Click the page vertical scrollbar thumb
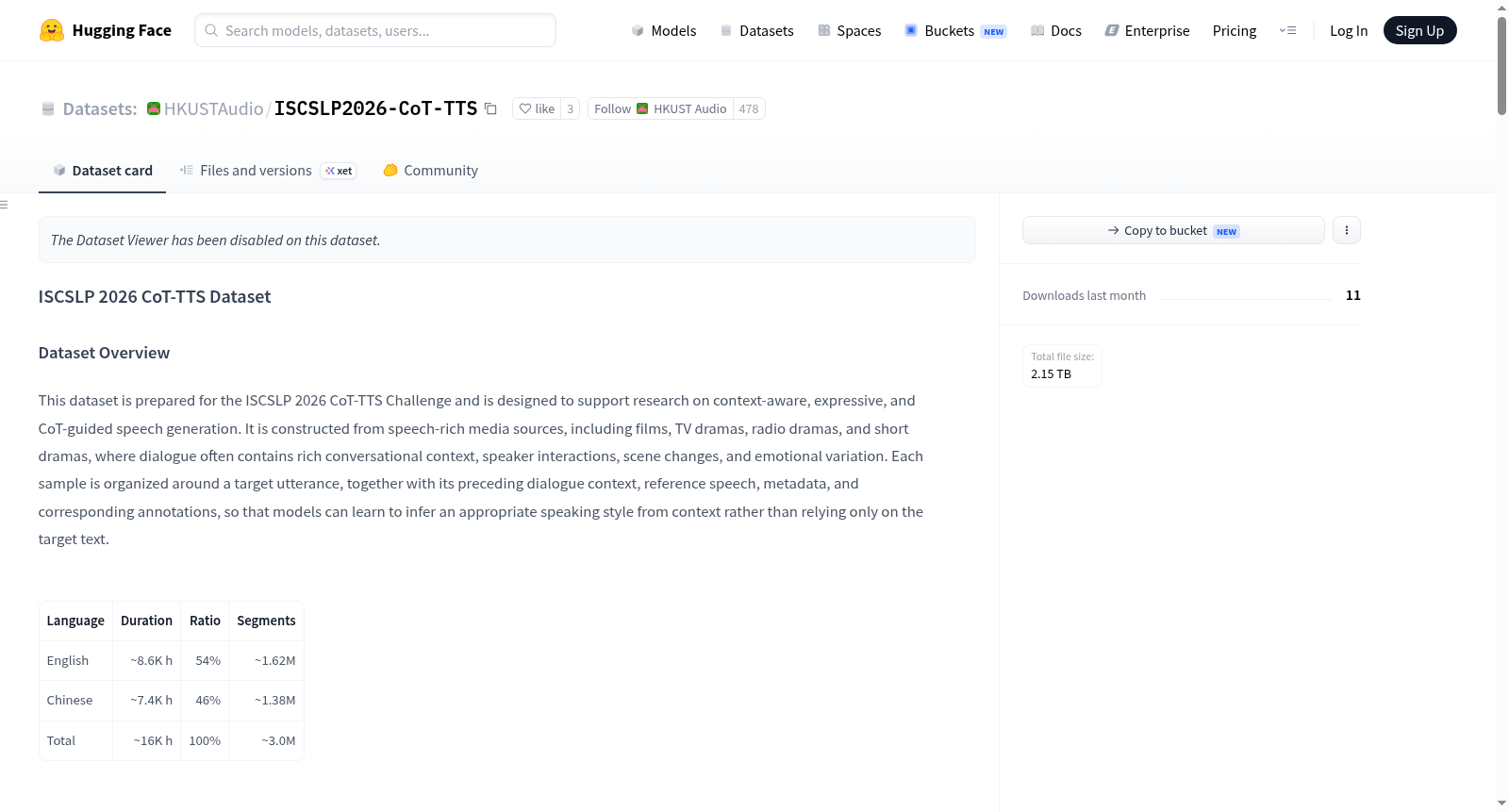The width and height of the screenshot is (1509, 812). click(x=1501, y=65)
